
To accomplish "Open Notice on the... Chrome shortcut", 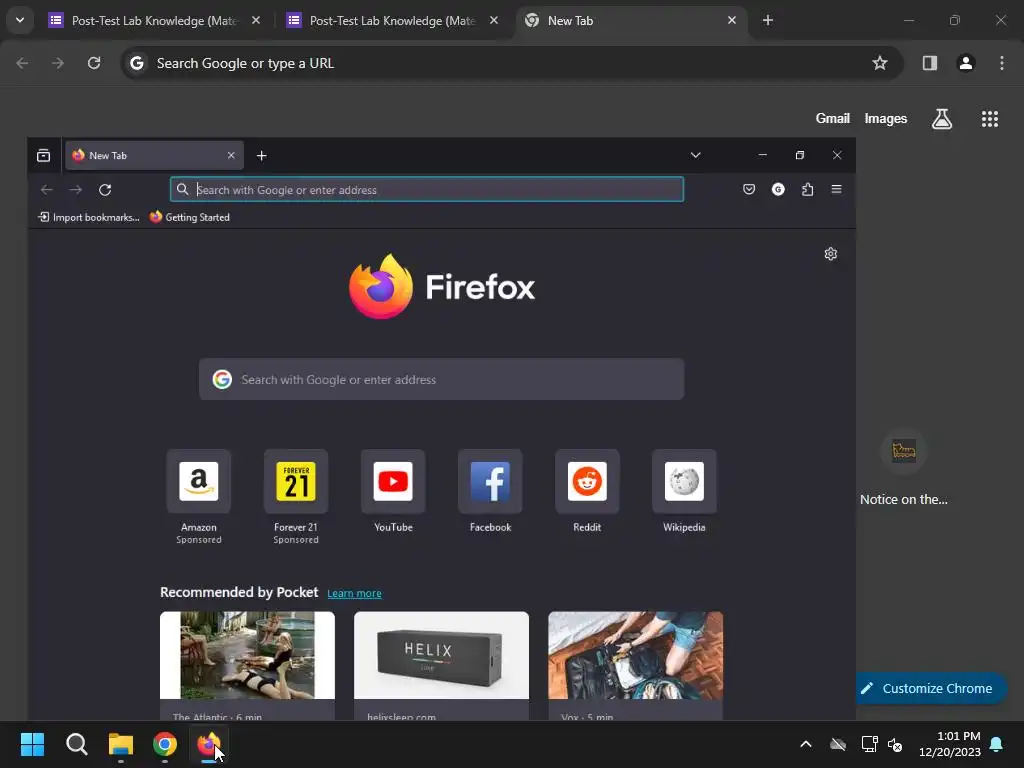I will pyautogui.click(x=904, y=469).
